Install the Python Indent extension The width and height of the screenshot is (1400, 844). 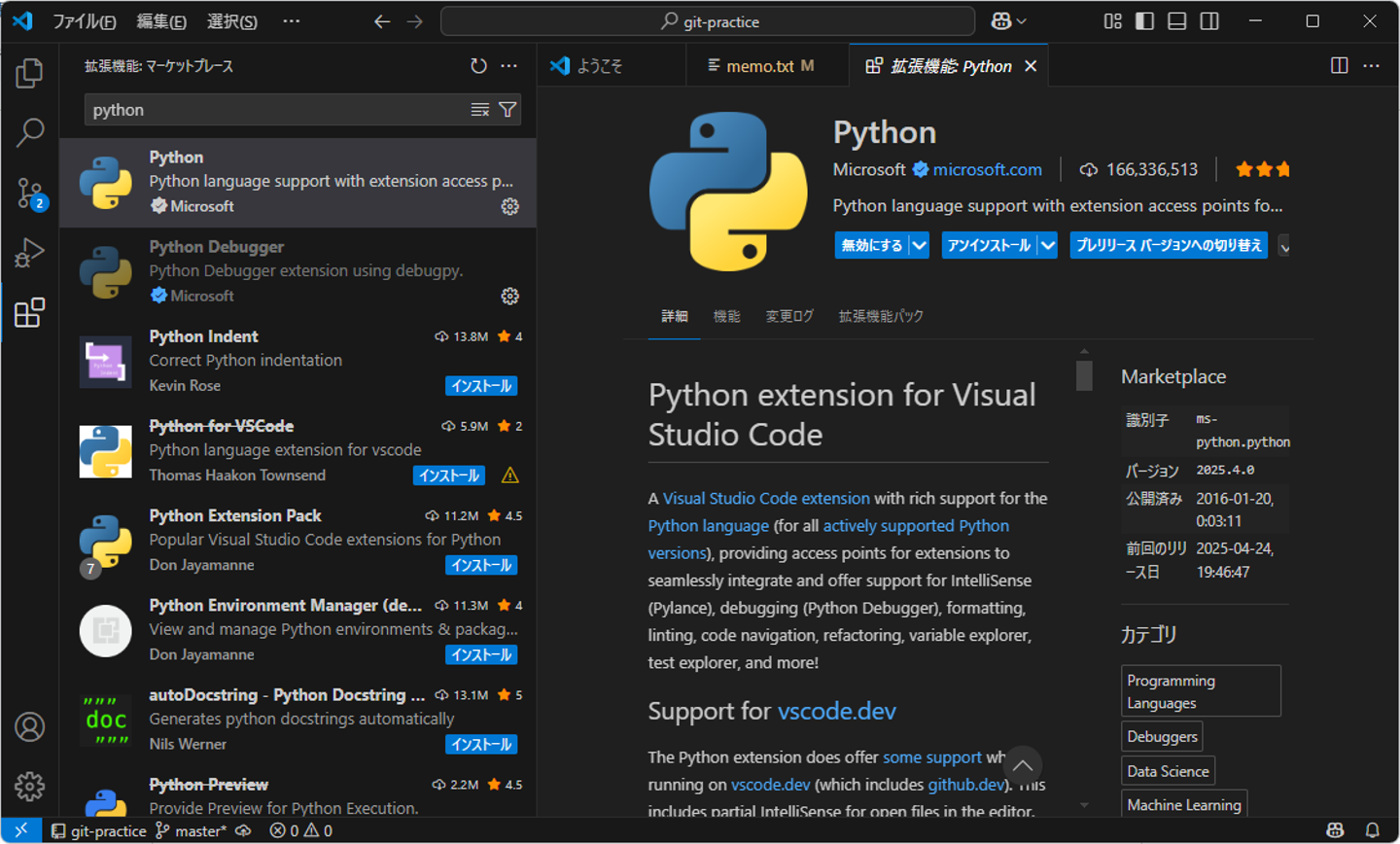pyautogui.click(x=481, y=386)
